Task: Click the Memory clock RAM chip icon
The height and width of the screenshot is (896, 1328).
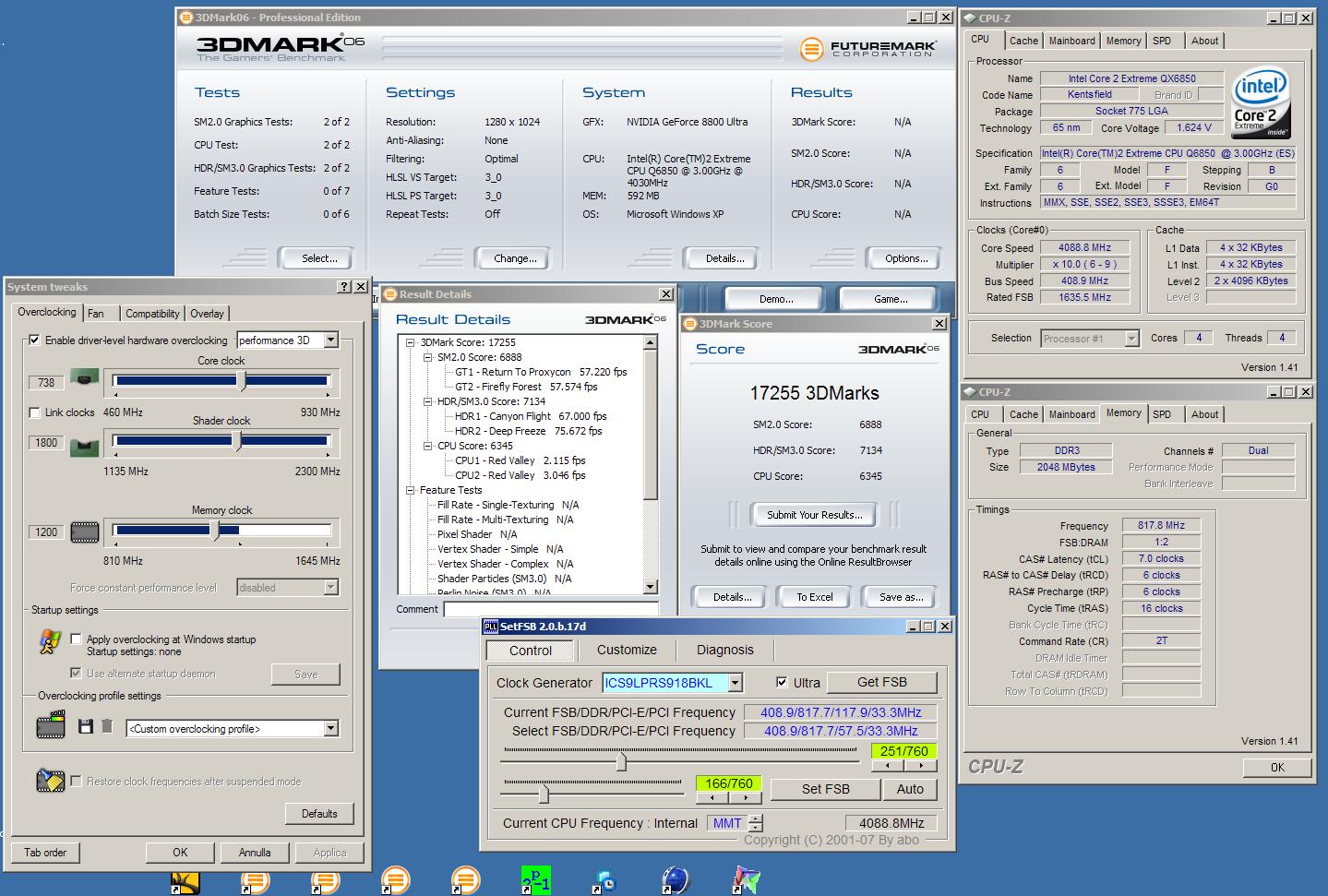Action: pos(85,532)
